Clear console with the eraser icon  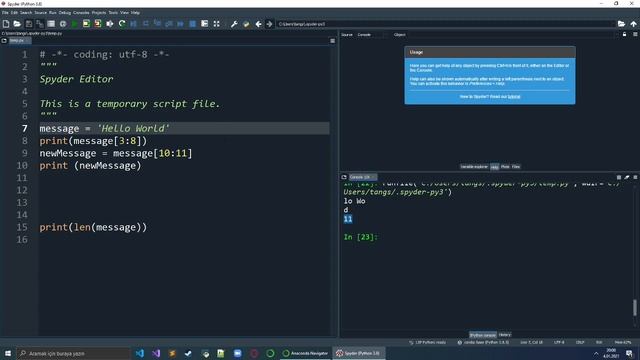coord(627,177)
